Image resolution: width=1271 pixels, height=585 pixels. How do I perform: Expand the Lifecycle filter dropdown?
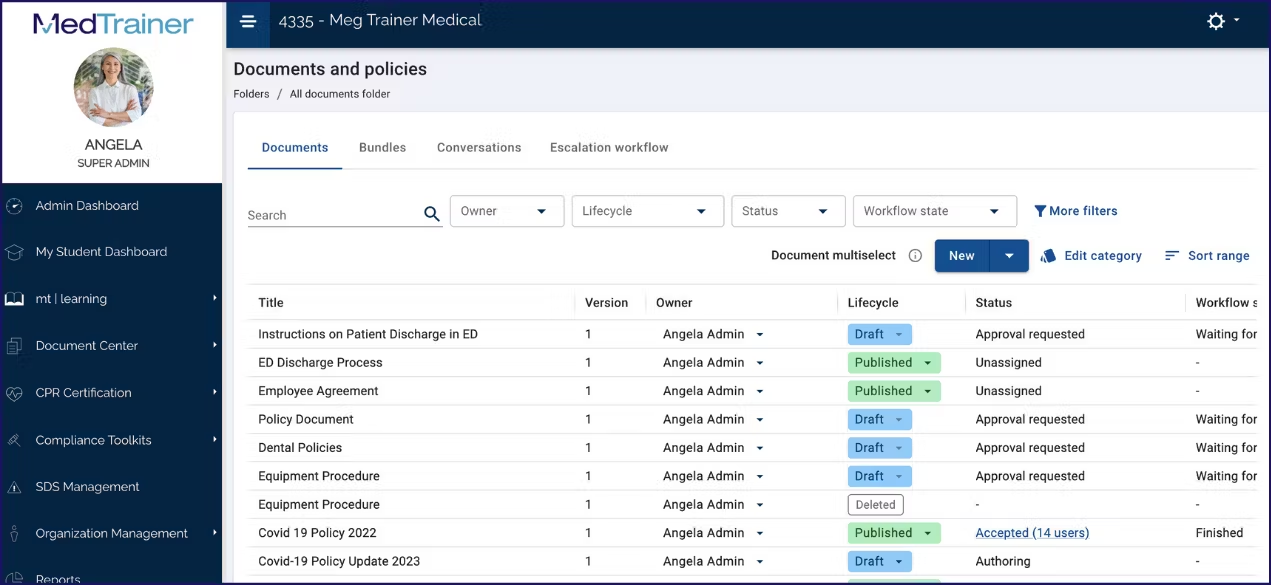pyautogui.click(x=648, y=211)
